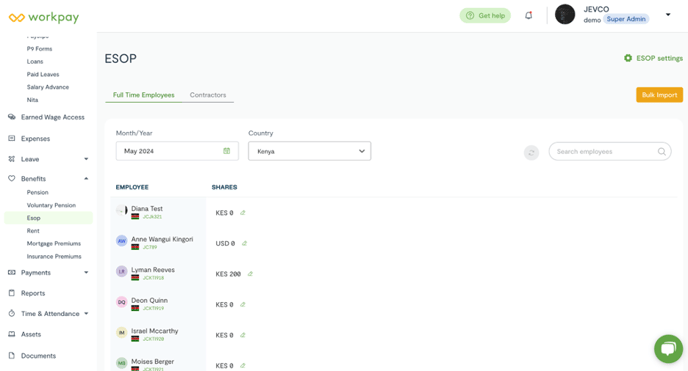
Task: Click the Get help button
Action: (485, 15)
